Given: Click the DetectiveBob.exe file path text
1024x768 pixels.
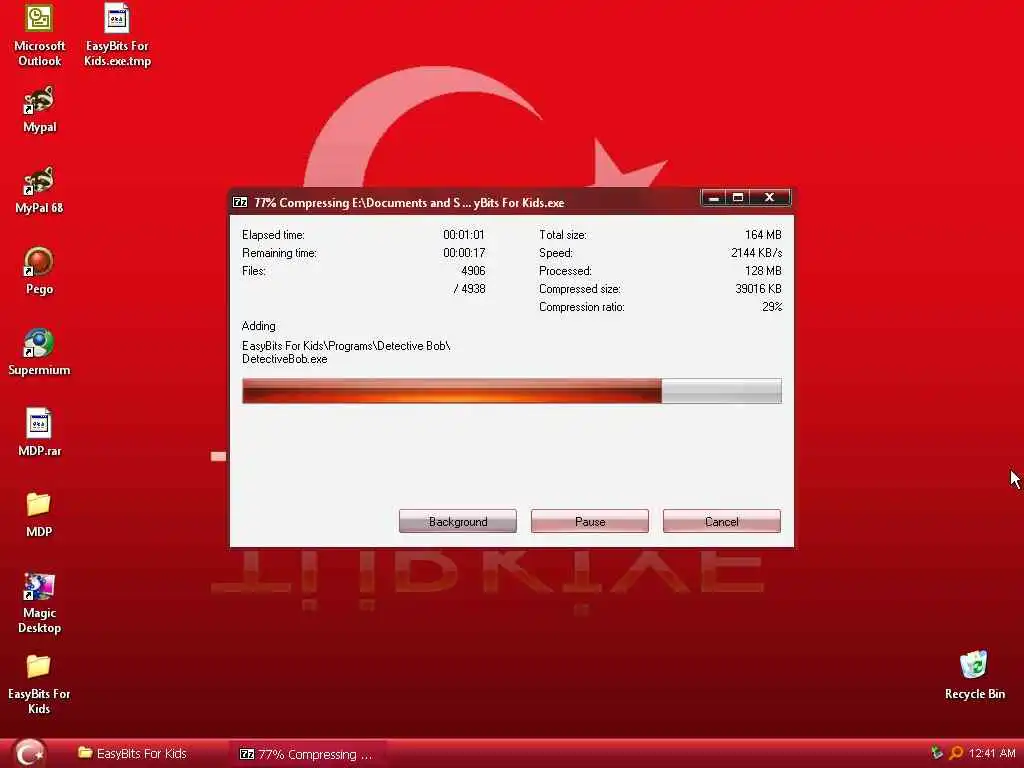Looking at the screenshot, I should coord(345,353).
